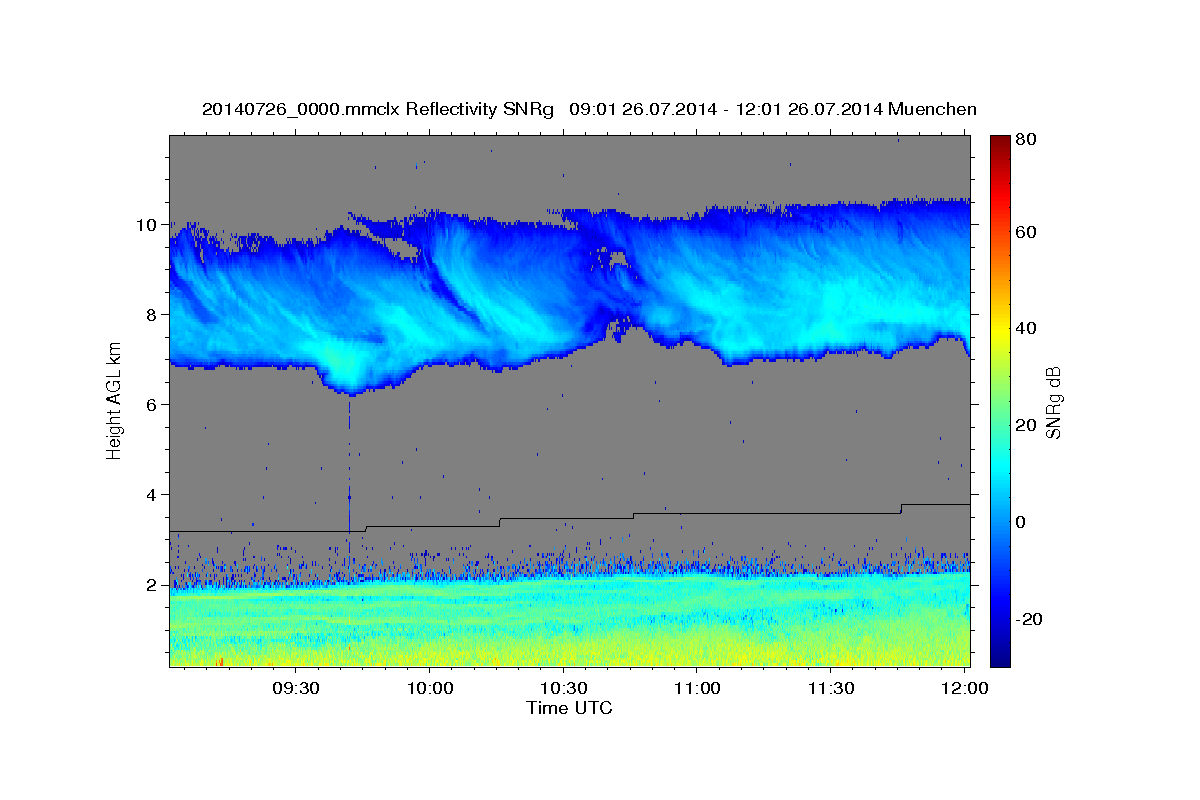
Task: Click the dark blue bottom of the colorbar
Action: click(x=1000, y=655)
